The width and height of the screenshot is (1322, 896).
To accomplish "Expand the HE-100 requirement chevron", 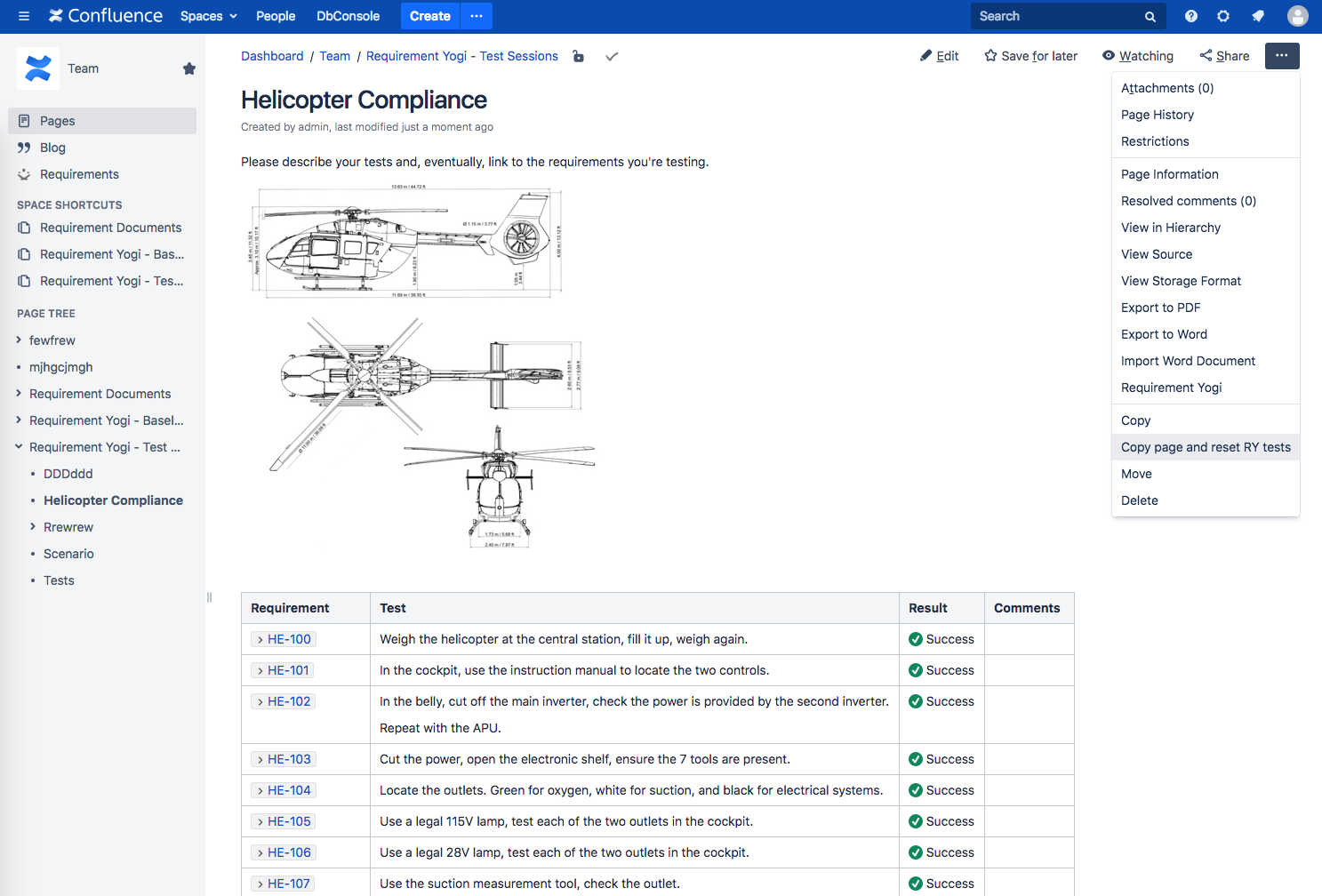I will coord(260,640).
